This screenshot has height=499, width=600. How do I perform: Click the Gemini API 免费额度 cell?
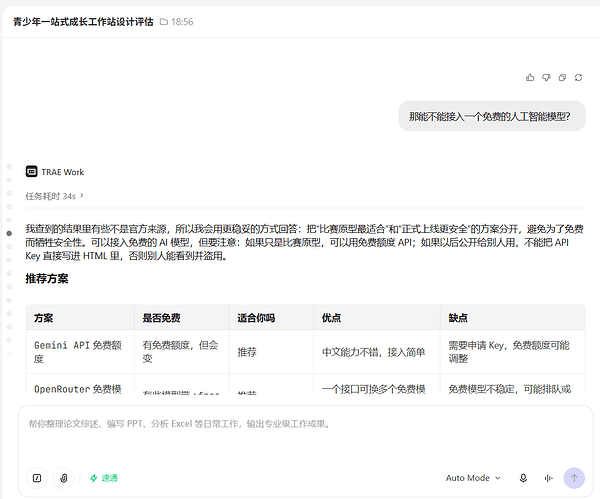[80, 352]
